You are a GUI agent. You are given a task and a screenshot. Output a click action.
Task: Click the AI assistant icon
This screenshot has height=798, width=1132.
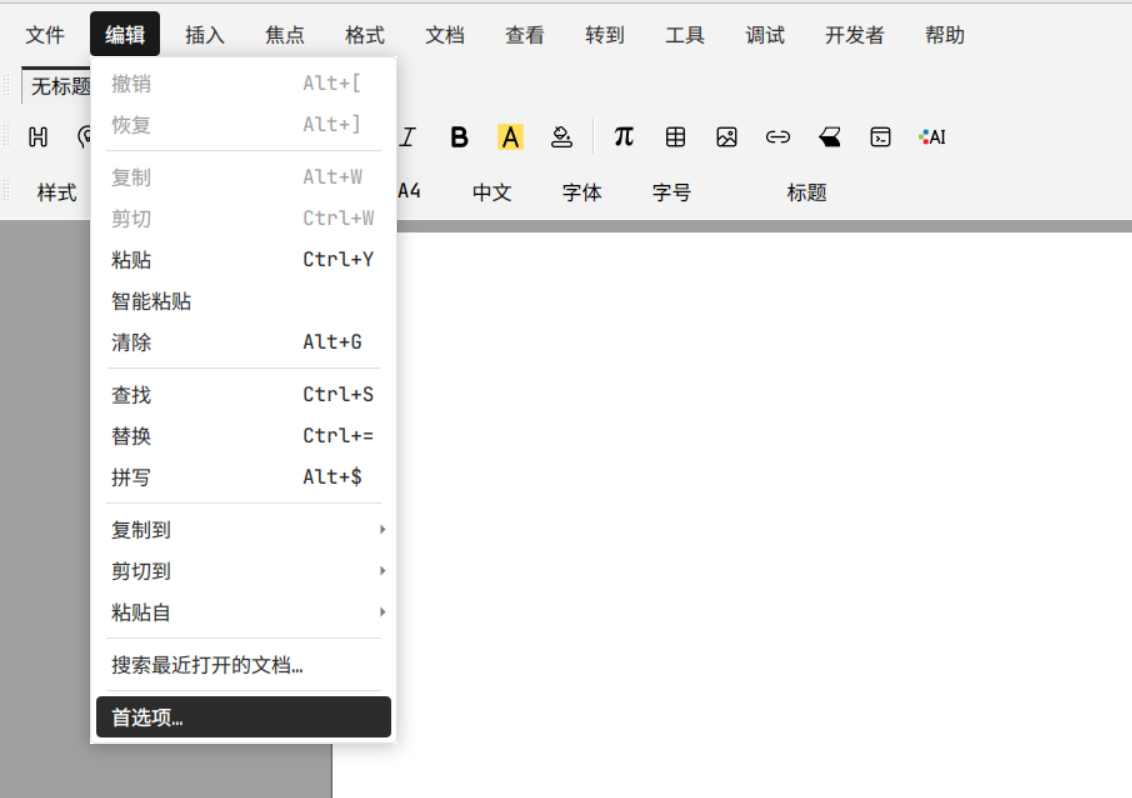click(x=932, y=138)
